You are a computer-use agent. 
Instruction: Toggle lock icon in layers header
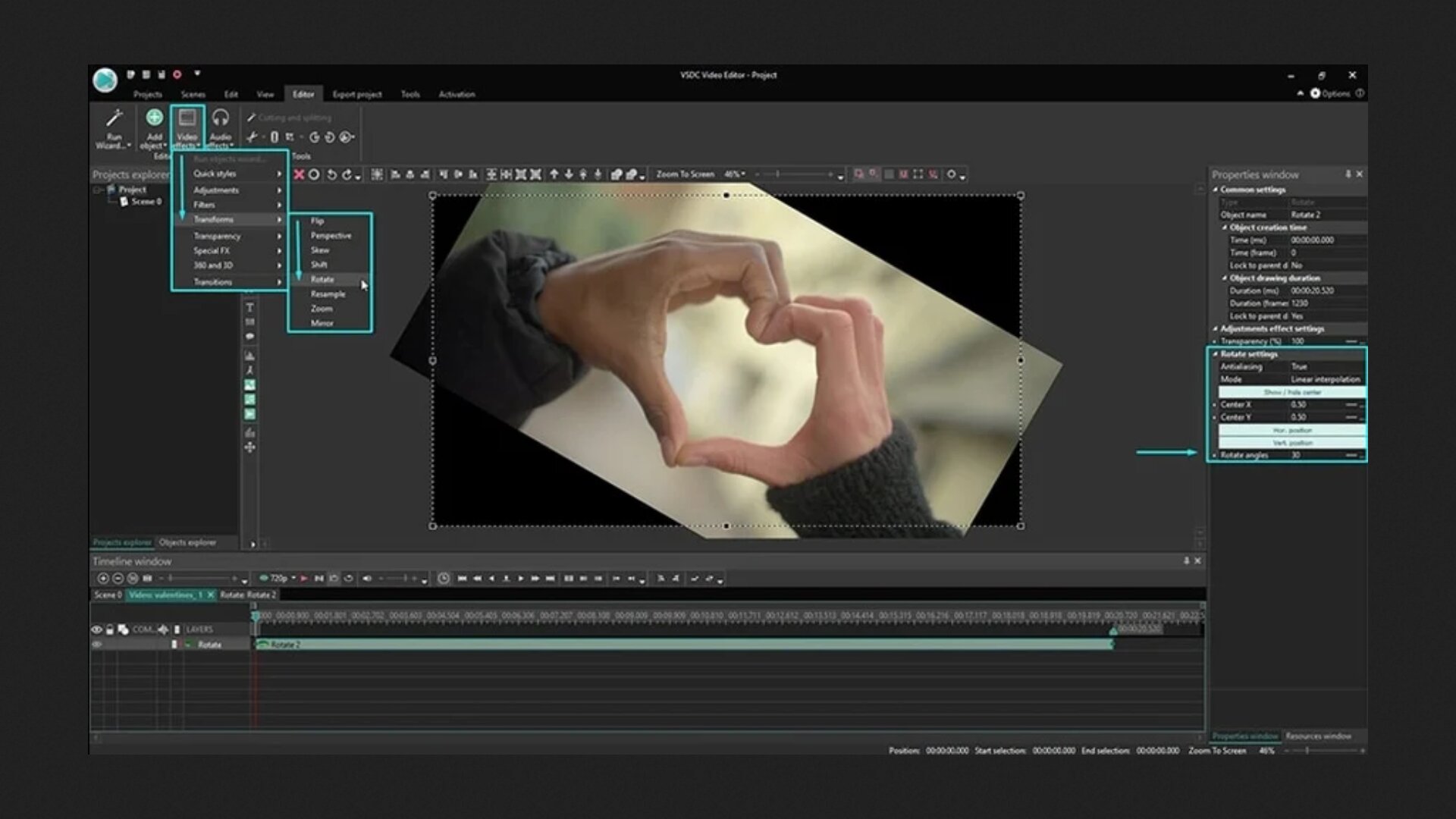(110, 629)
